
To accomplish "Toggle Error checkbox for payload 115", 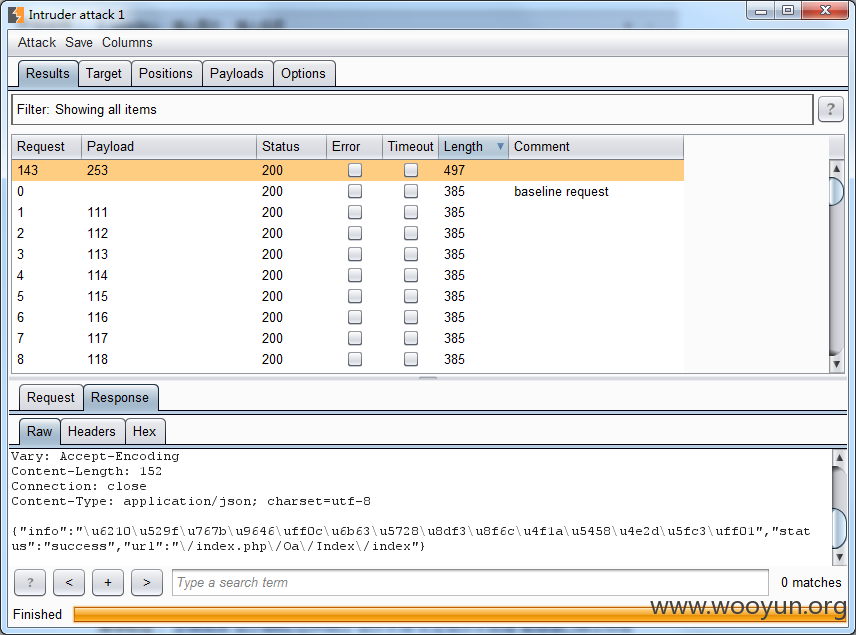I will click(355, 296).
